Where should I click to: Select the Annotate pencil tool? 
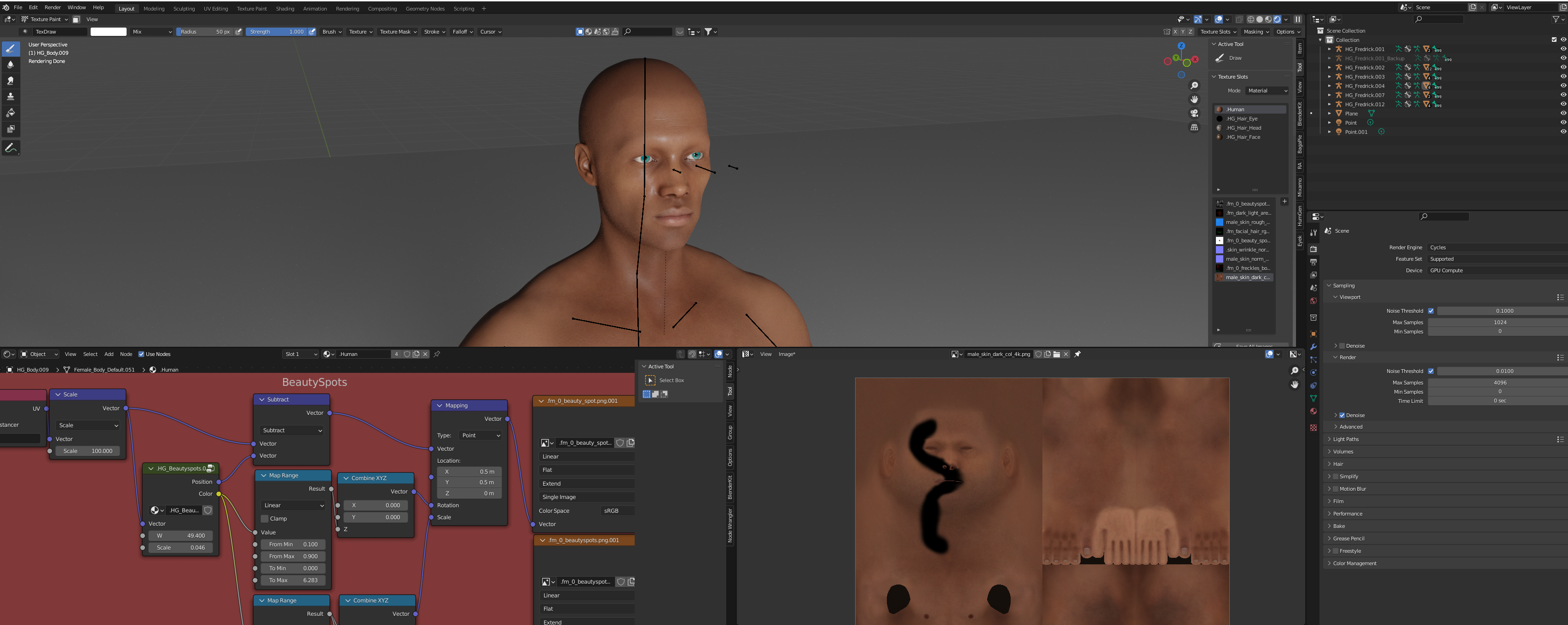click(10, 148)
